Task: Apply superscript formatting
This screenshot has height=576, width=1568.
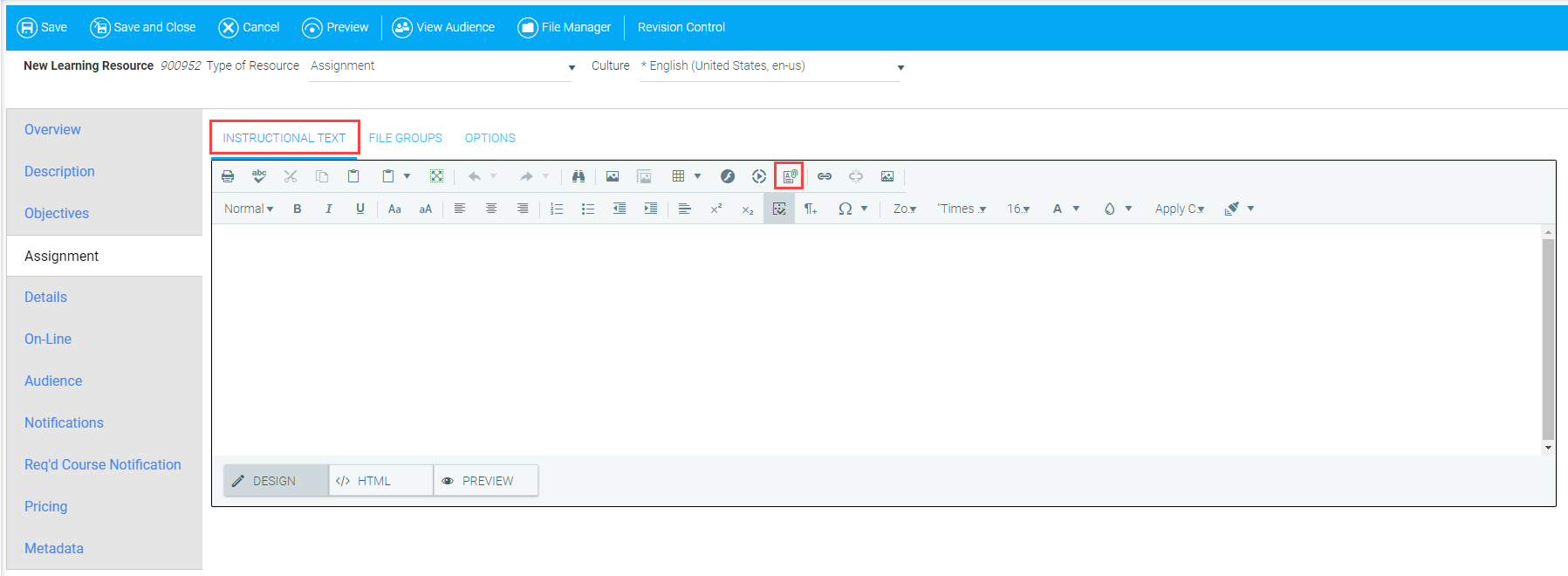Action: 716,209
